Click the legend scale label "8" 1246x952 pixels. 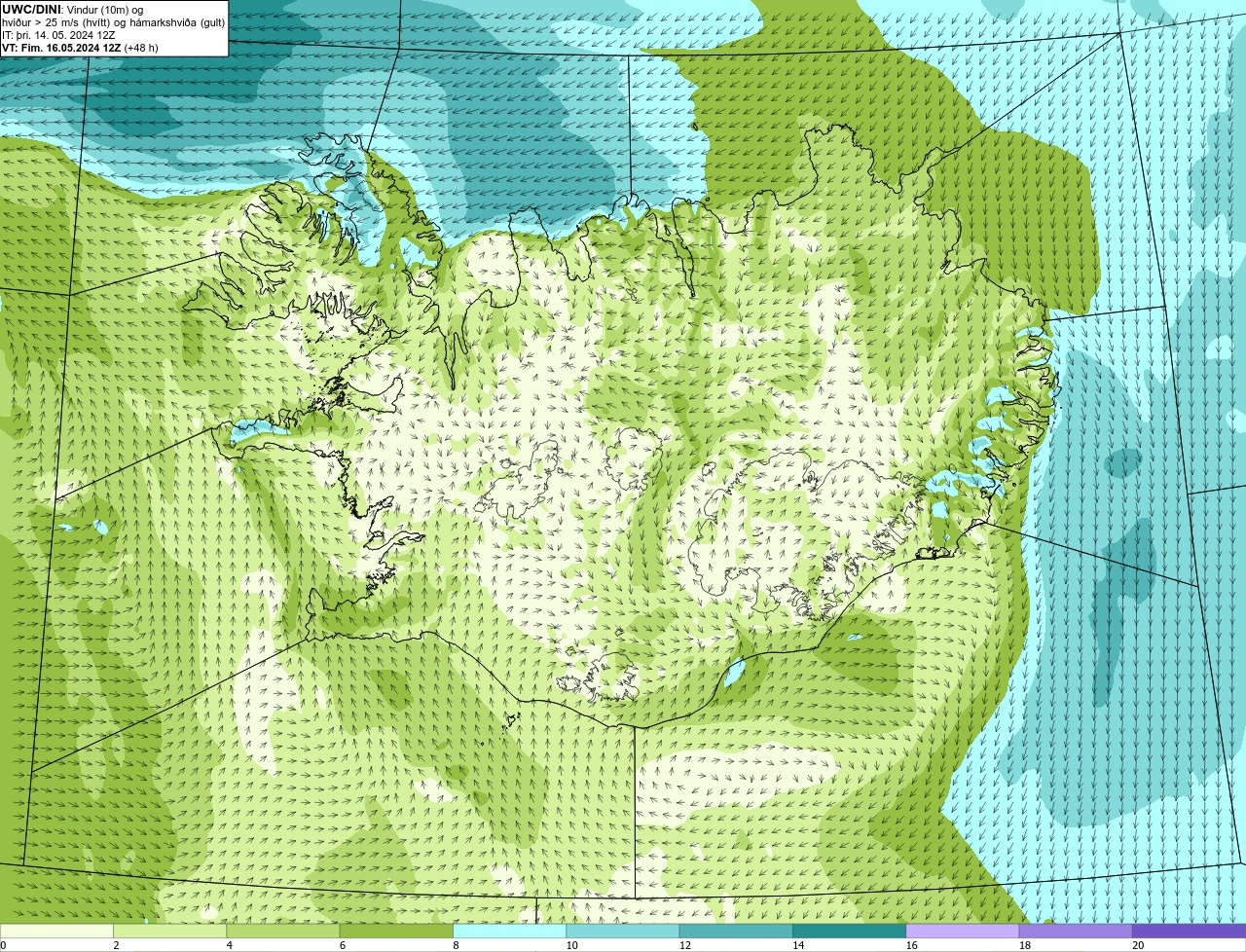click(456, 945)
